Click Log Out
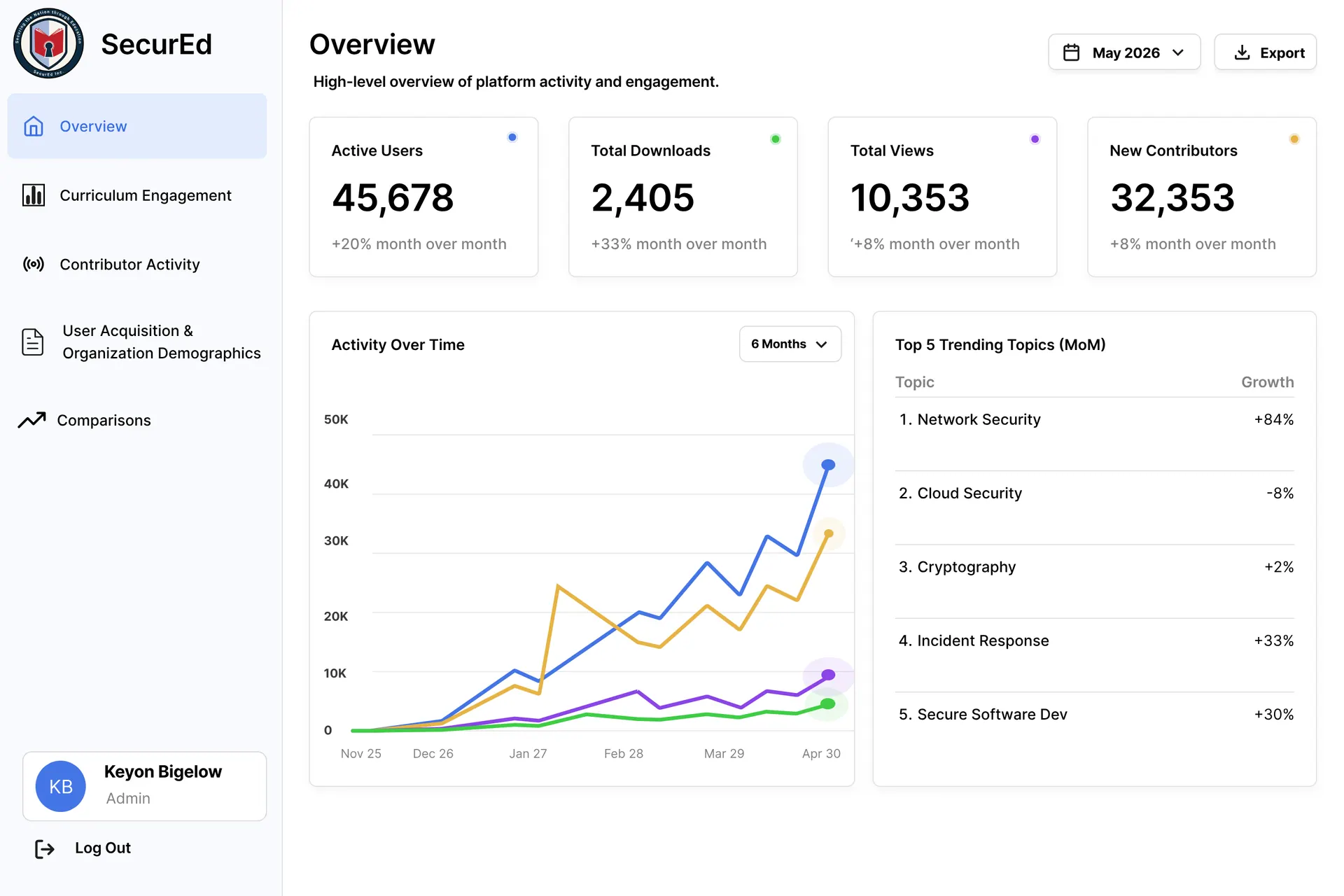 pyautogui.click(x=83, y=848)
